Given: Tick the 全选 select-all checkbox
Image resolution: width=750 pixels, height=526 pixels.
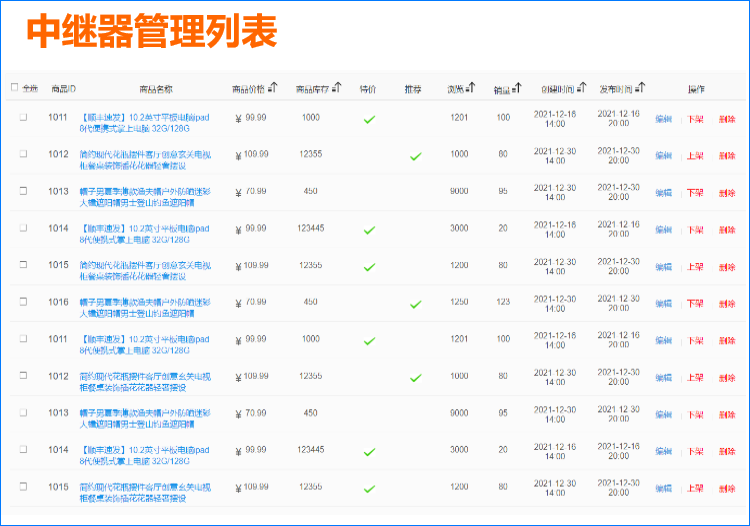Looking at the screenshot, I should pos(14,88).
